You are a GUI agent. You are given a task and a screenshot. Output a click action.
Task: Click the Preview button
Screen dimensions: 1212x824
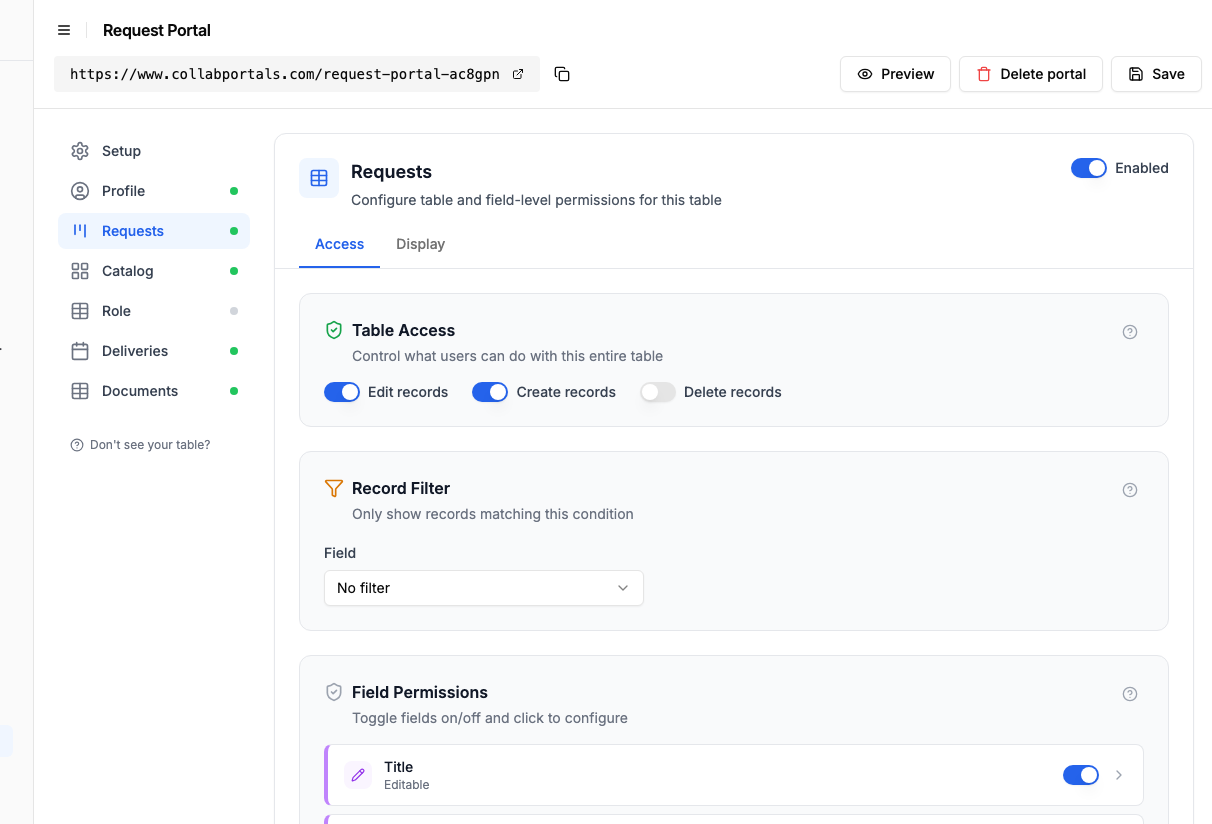click(895, 74)
